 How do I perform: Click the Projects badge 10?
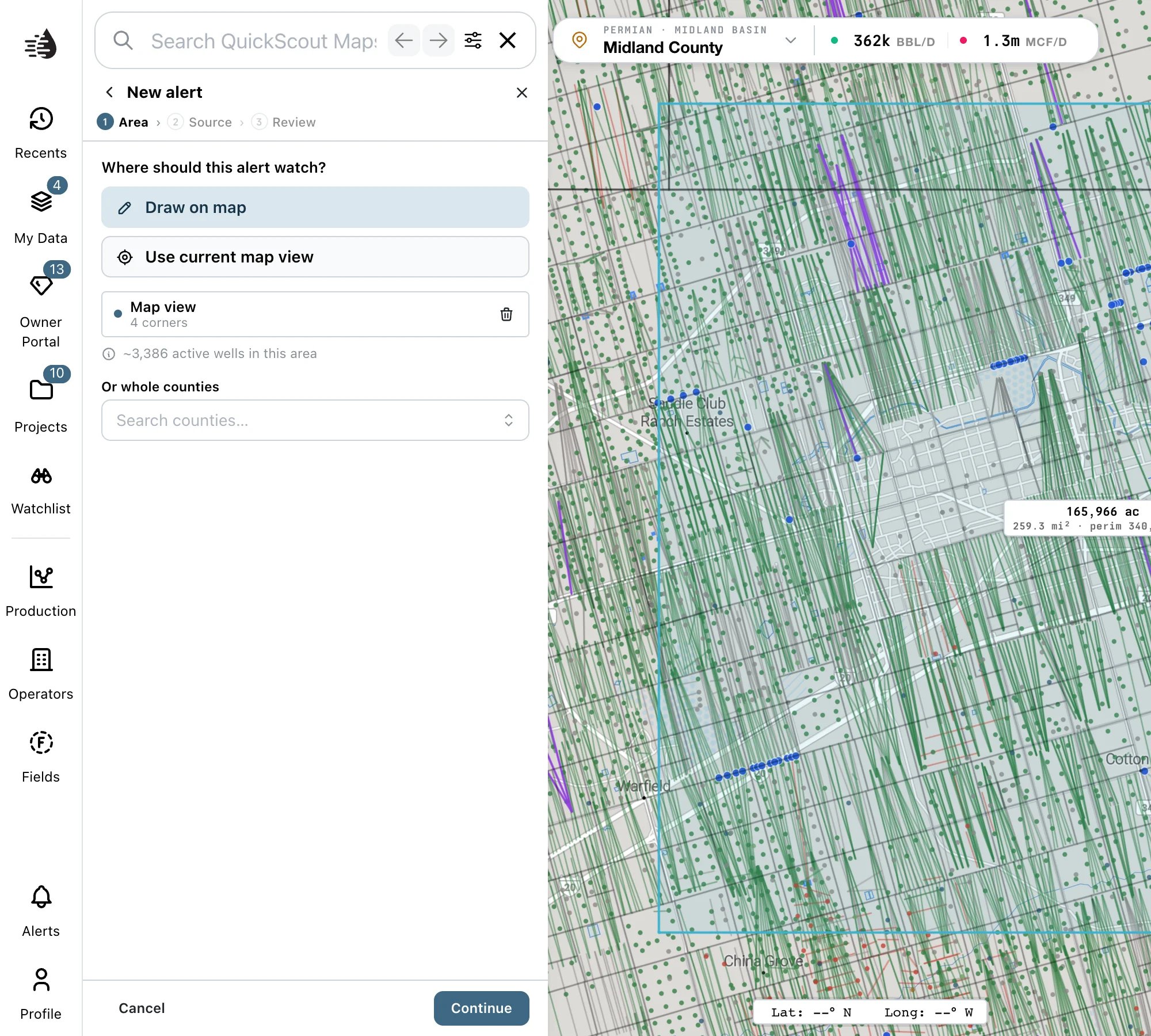tap(56, 374)
